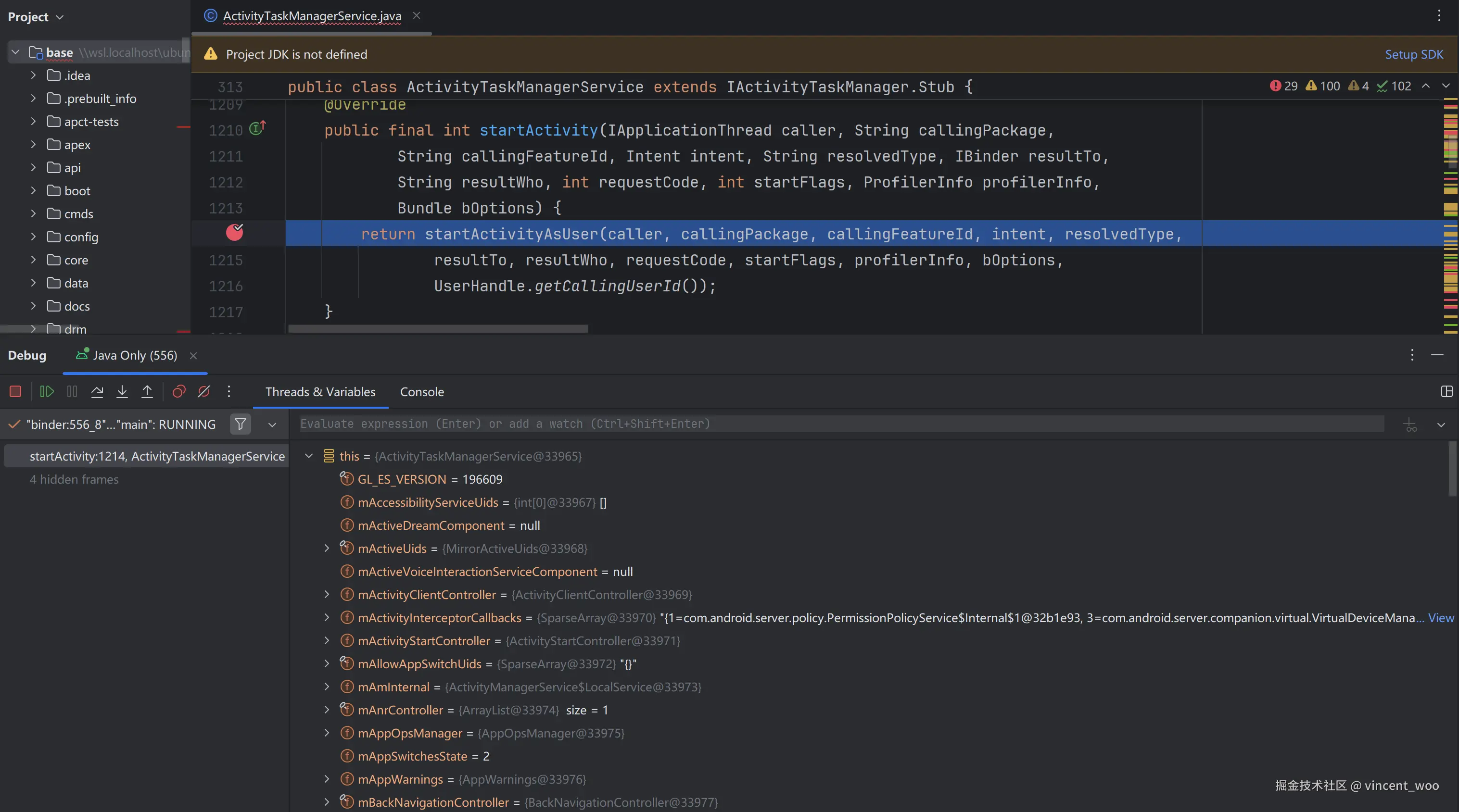Open the thread selector dropdown
Viewport: 1459px width, 812px height.
[x=272, y=425]
